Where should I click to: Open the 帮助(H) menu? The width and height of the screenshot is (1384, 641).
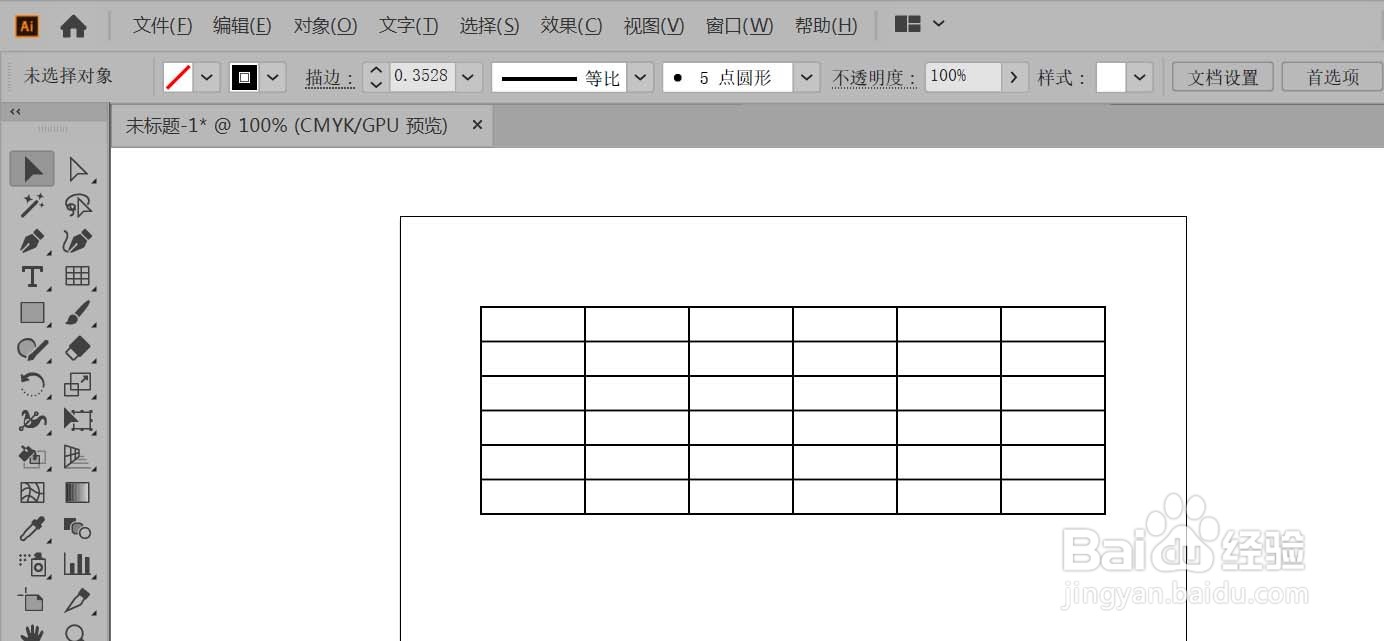click(x=826, y=26)
